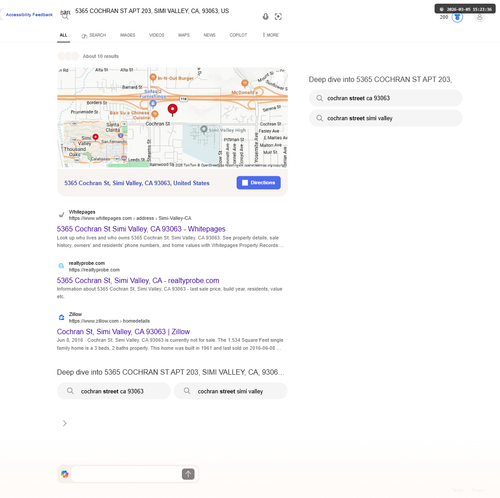Switch to the IMAGES tab

pos(128,35)
